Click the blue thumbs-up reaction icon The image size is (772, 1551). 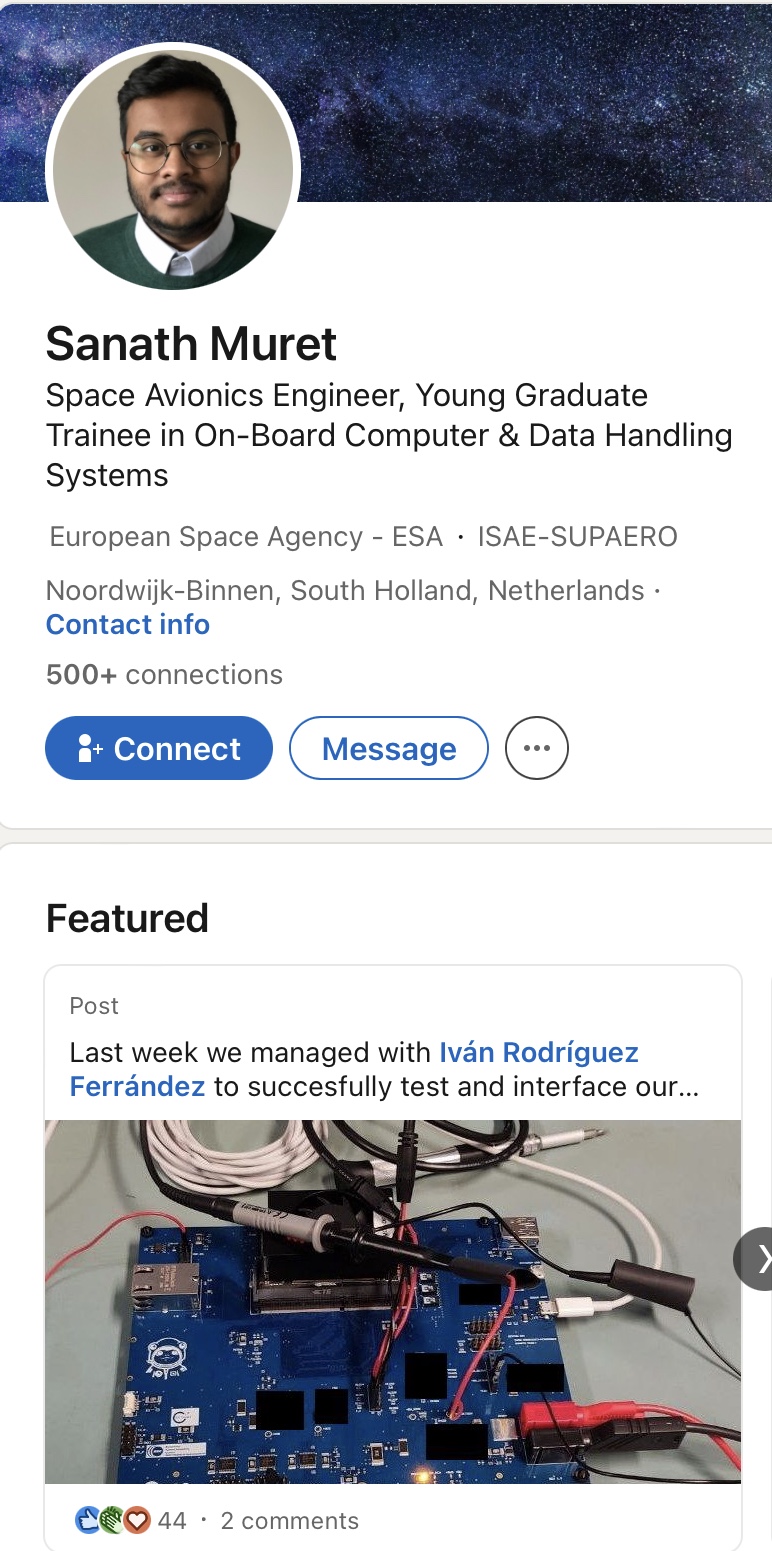tap(87, 1521)
